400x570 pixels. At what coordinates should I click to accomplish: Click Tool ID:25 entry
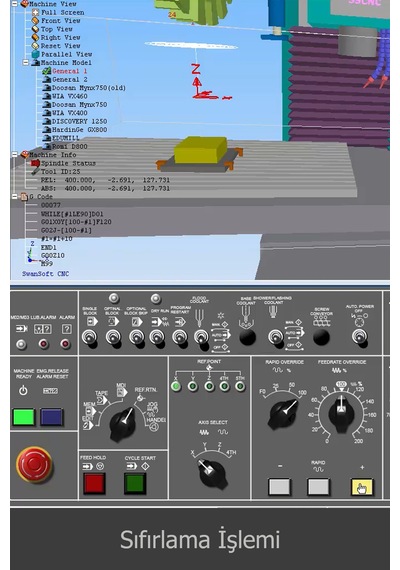pos(60,172)
